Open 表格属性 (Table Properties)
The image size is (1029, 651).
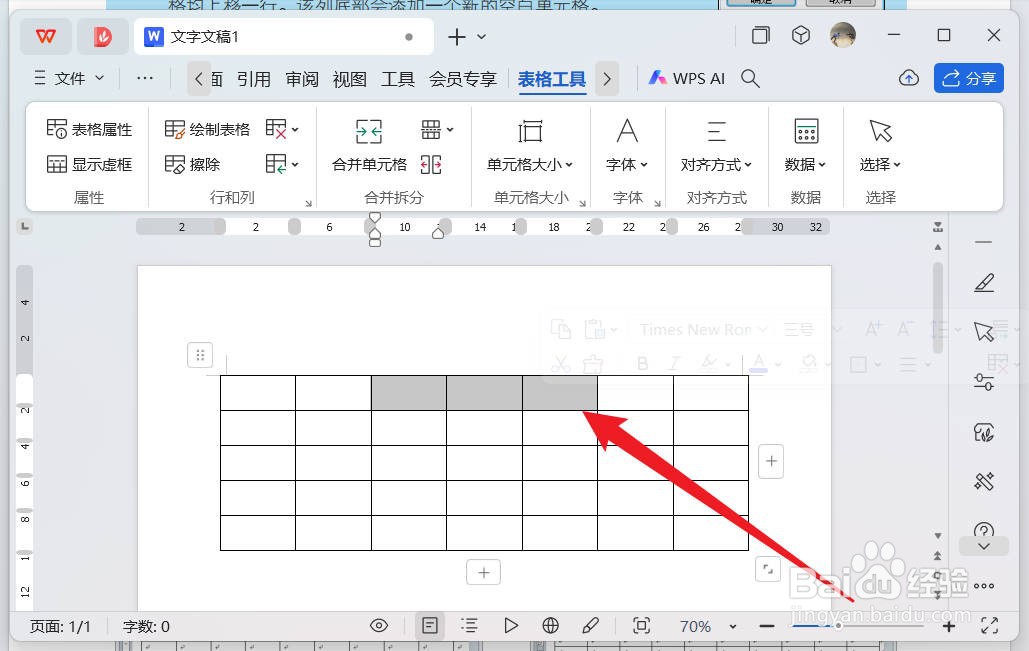pyautogui.click(x=88, y=128)
